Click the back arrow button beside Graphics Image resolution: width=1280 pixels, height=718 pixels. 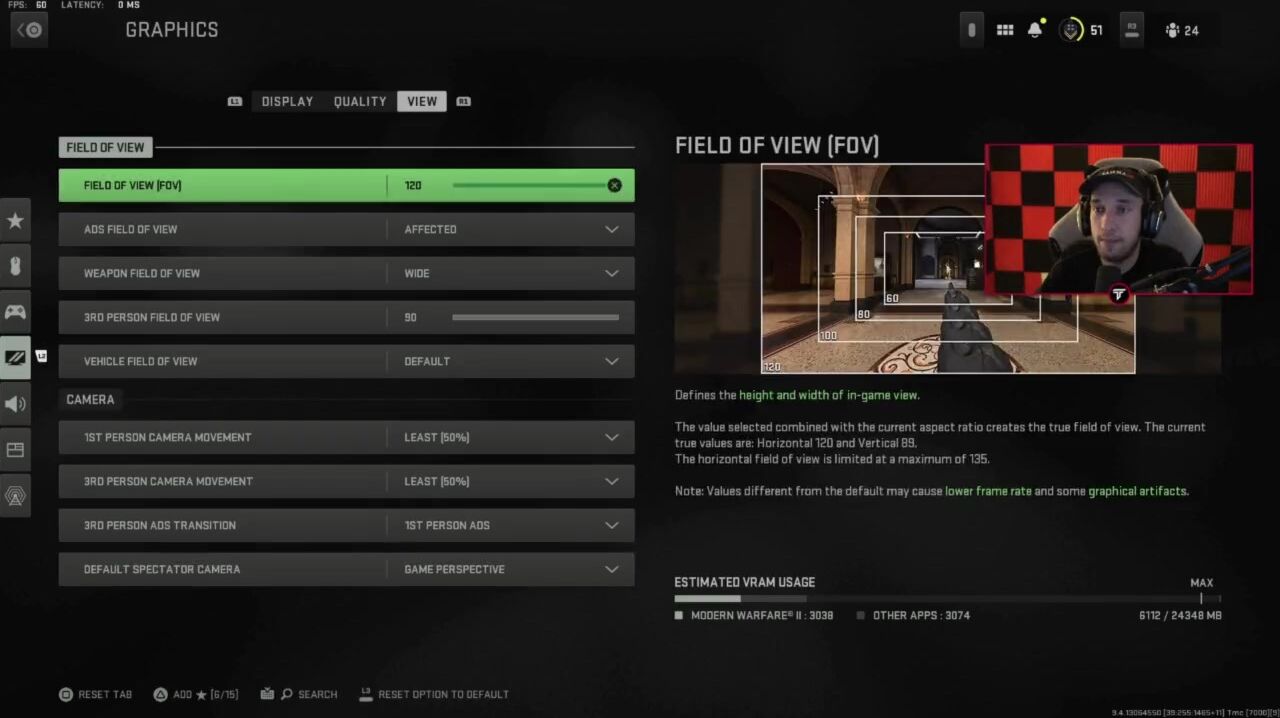point(29,30)
